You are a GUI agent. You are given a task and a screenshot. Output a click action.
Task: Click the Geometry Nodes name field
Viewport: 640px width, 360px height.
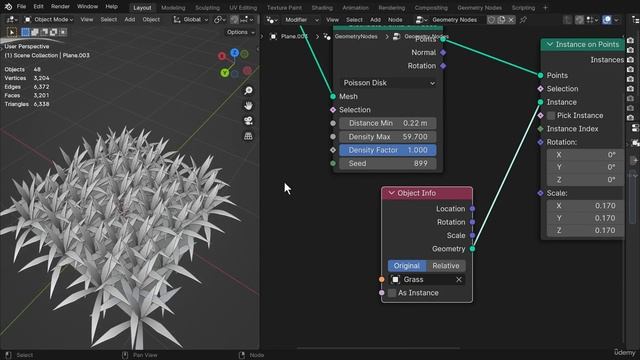pyautogui.click(x=457, y=20)
